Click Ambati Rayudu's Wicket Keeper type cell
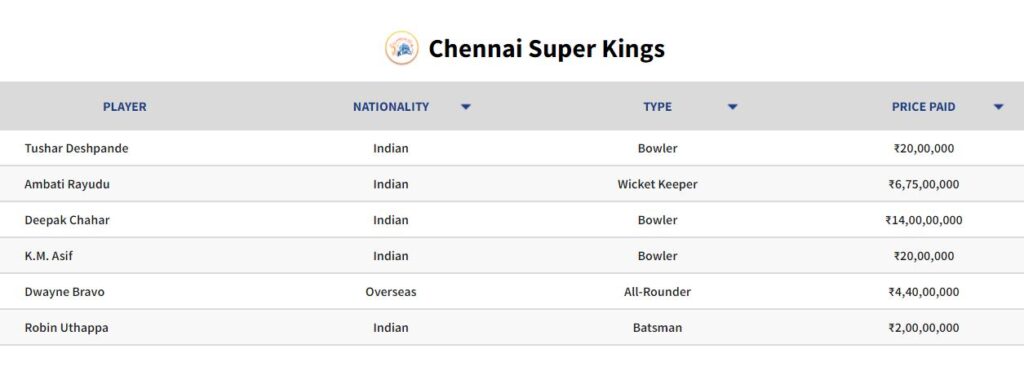The height and width of the screenshot is (371, 1024). point(658,184)
